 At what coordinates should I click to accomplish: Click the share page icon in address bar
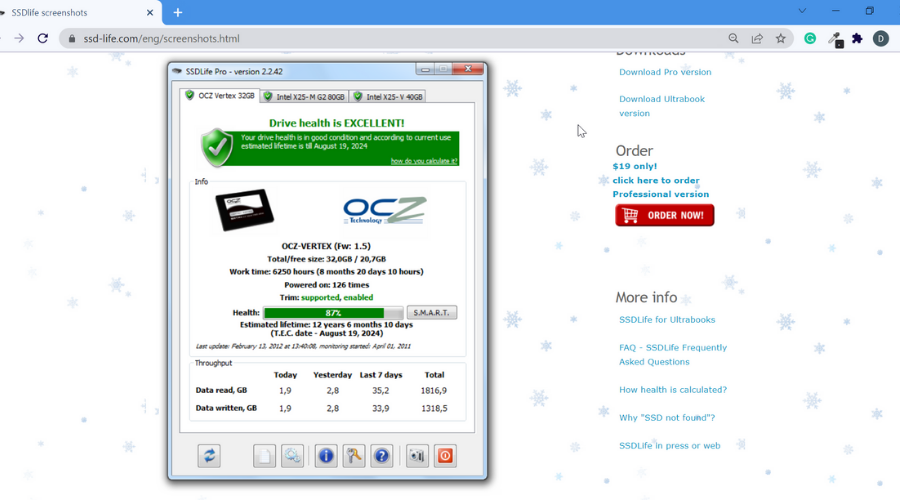(x=757, y=38)
